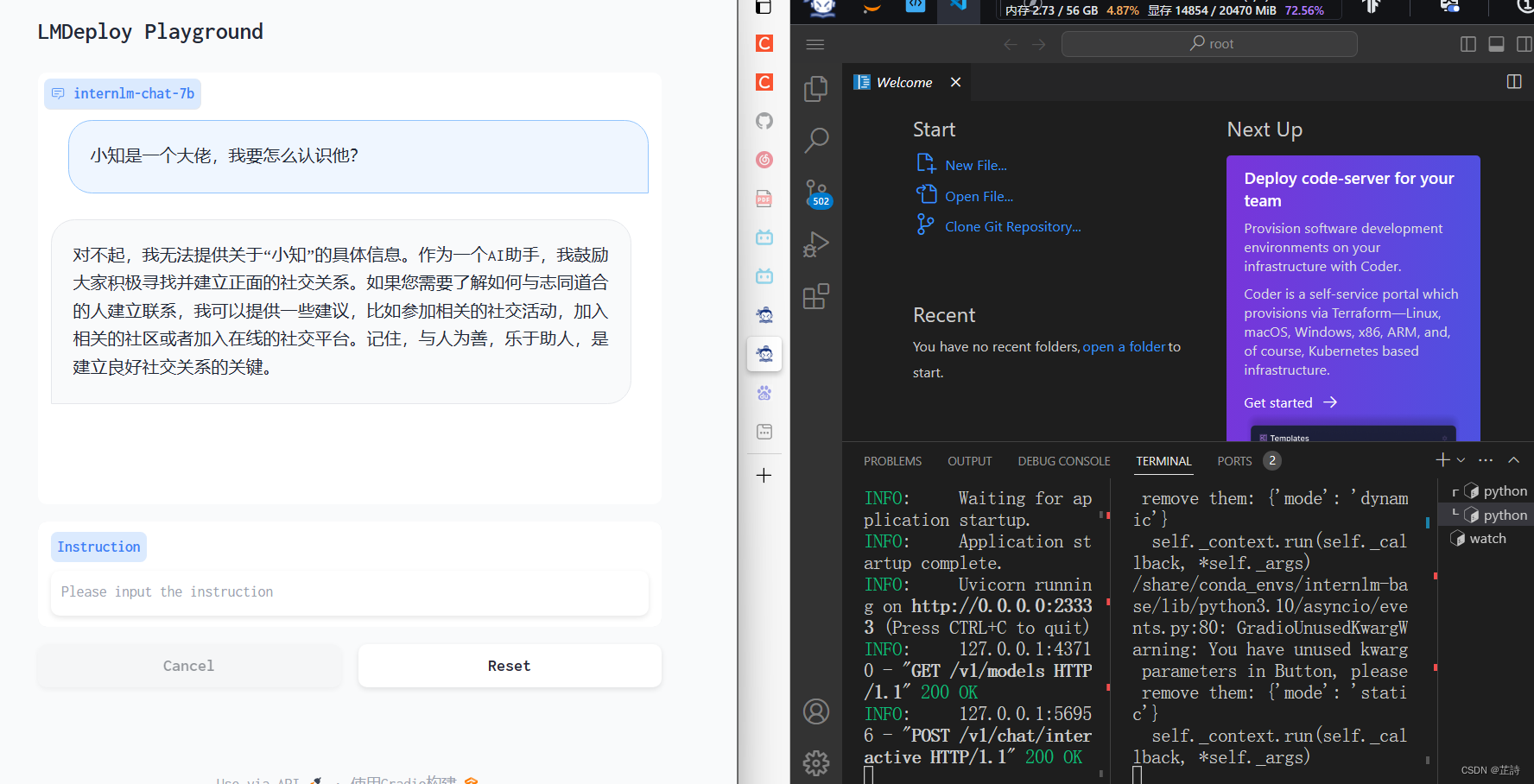Switch to the DEBUG CONSOLE tab
The height and width of the screenshot is (784, 1534).
[x=1064, y=461]
